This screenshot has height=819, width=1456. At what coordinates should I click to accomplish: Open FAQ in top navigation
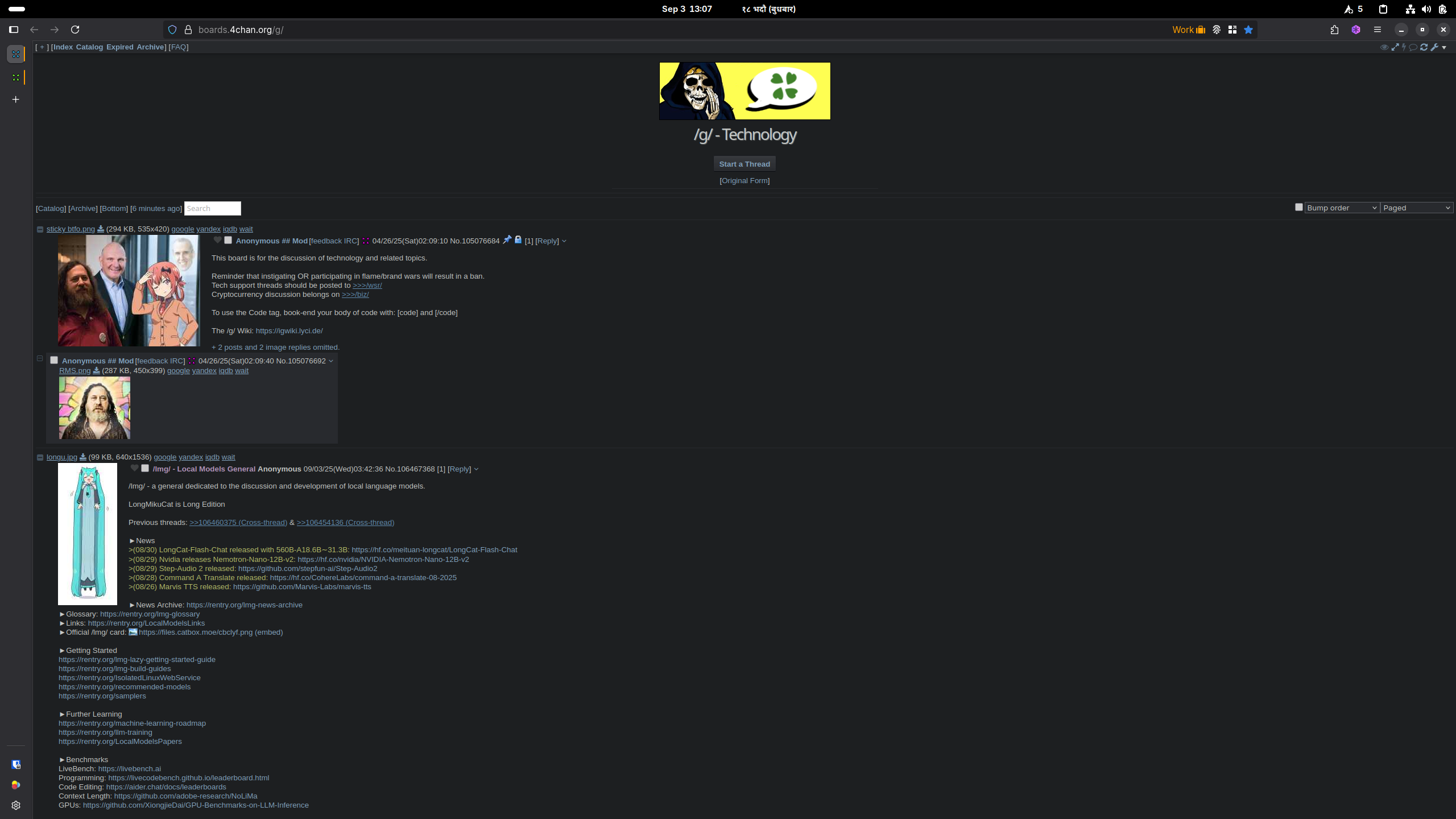pos(179,47)
